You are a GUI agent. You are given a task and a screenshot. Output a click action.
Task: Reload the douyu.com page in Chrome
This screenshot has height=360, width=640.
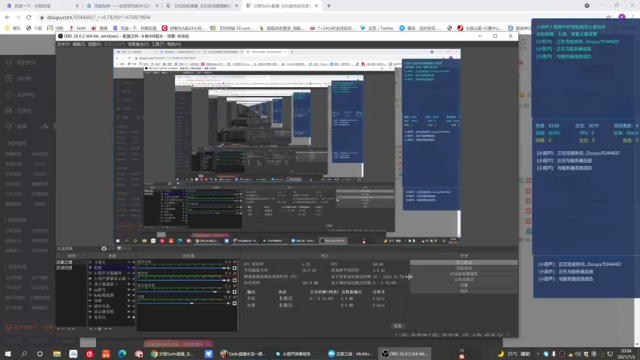coord(29,17)
